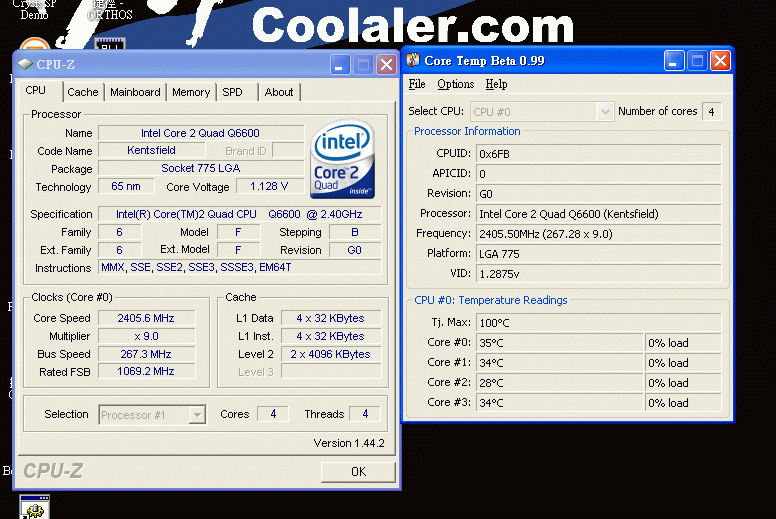Click the Socket 775 LGA package field
Viewport: 776px width, 519px height.
coord(200,168)
